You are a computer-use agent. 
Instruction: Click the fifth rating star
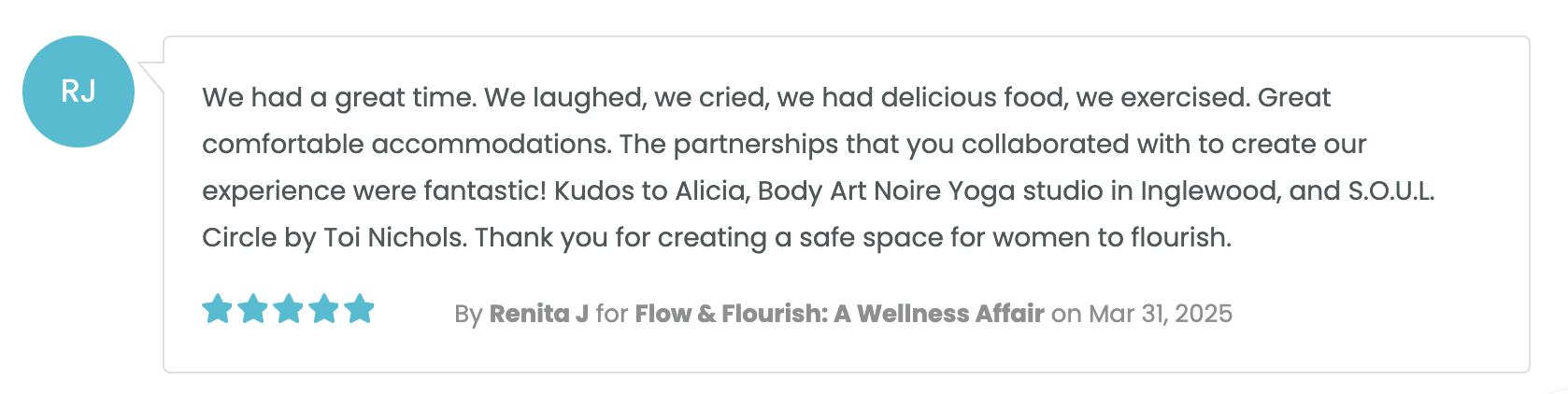359,308
